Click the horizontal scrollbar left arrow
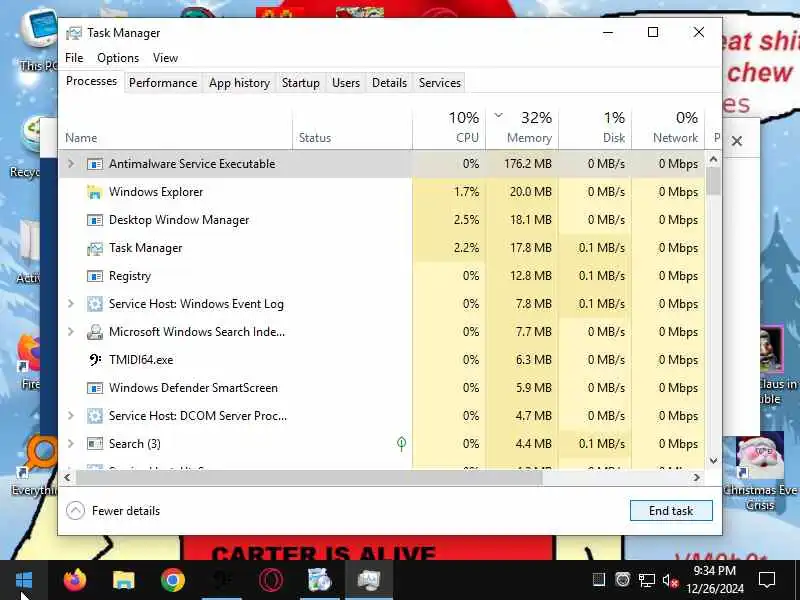Image resolution: width=800 pixels, height=600 pixels. click(67, 478)
